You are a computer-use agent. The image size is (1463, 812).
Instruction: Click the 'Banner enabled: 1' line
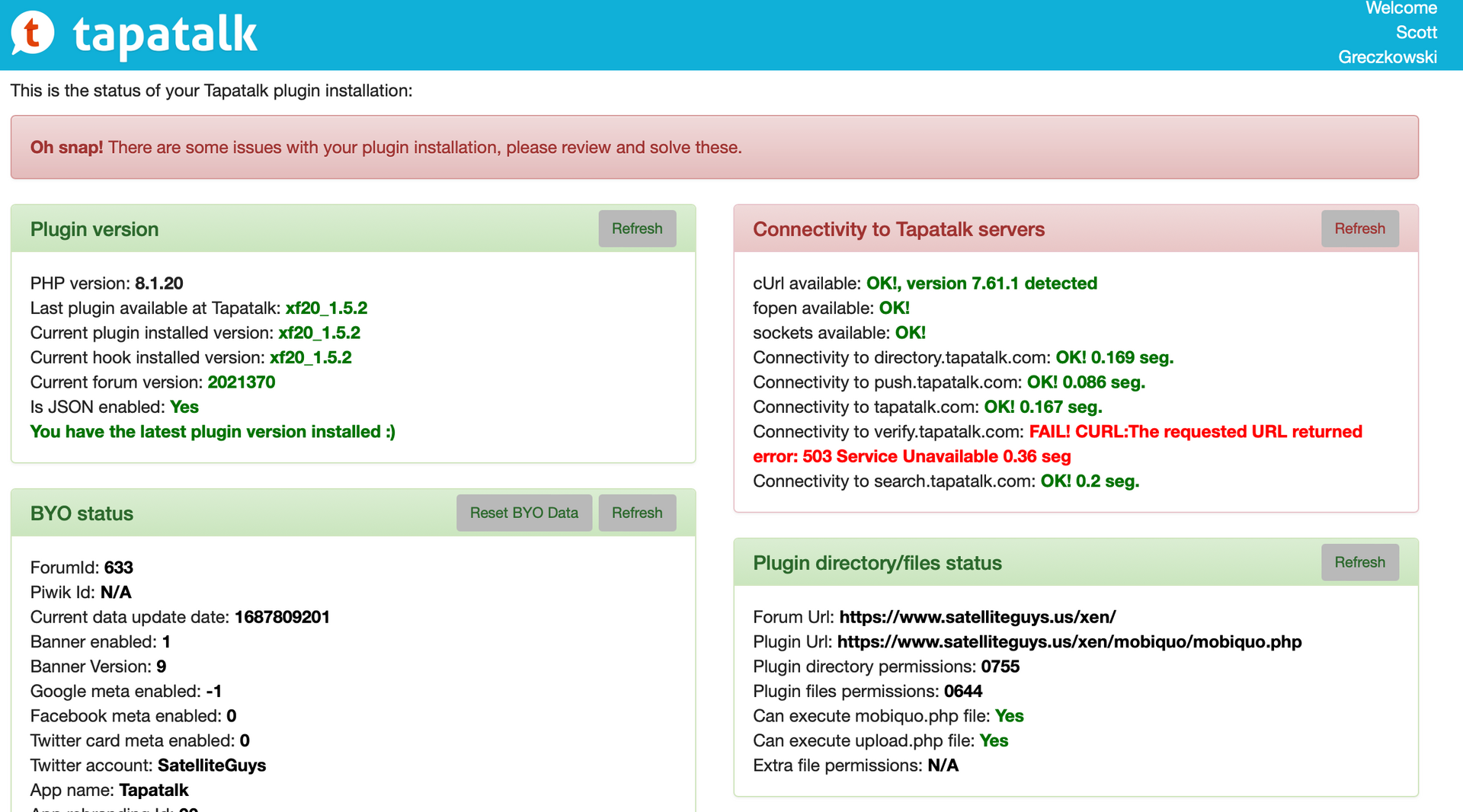(101, 642)
